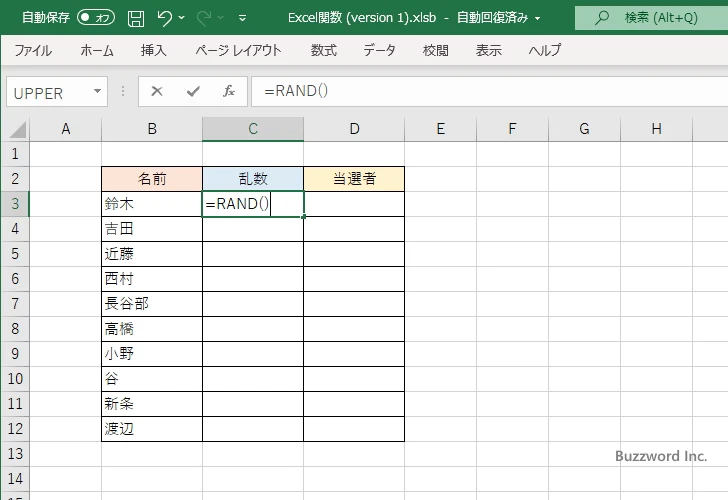Click the cell containing 近藤
The image size is (728, 500).
pyautogui.click(x=152, y=254)
